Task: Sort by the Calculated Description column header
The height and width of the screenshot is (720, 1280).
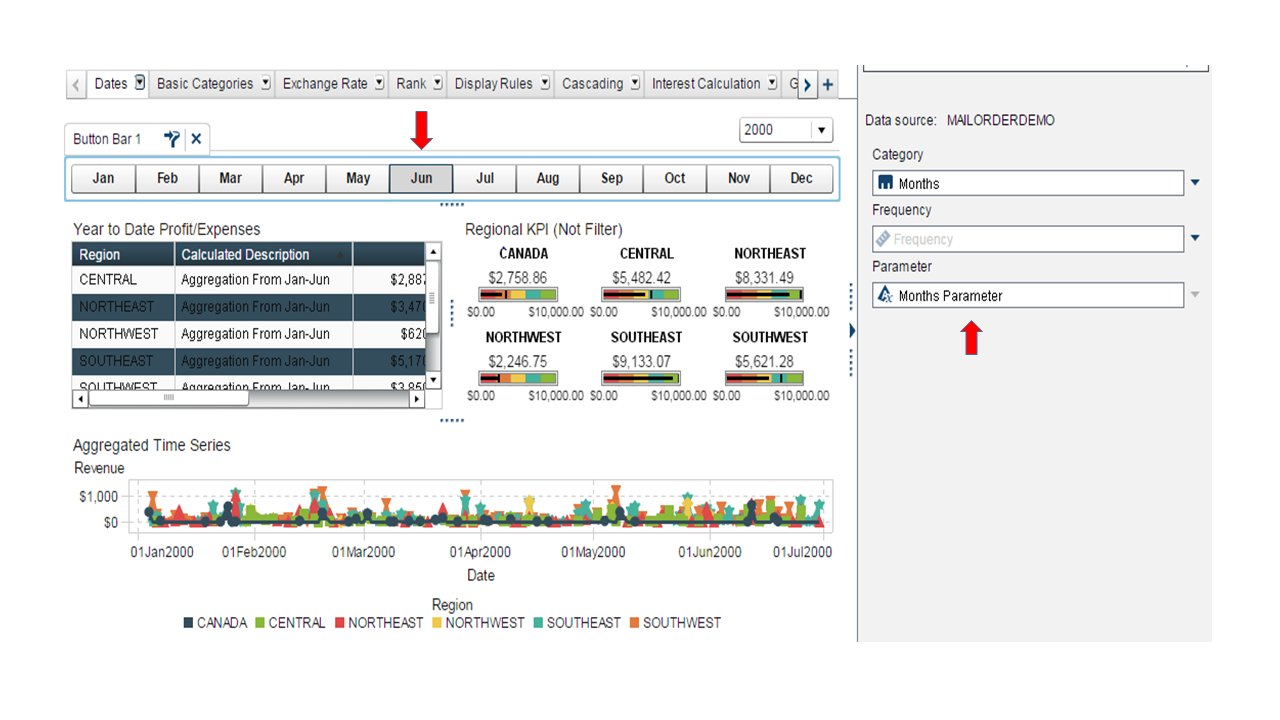Action: 245,255
